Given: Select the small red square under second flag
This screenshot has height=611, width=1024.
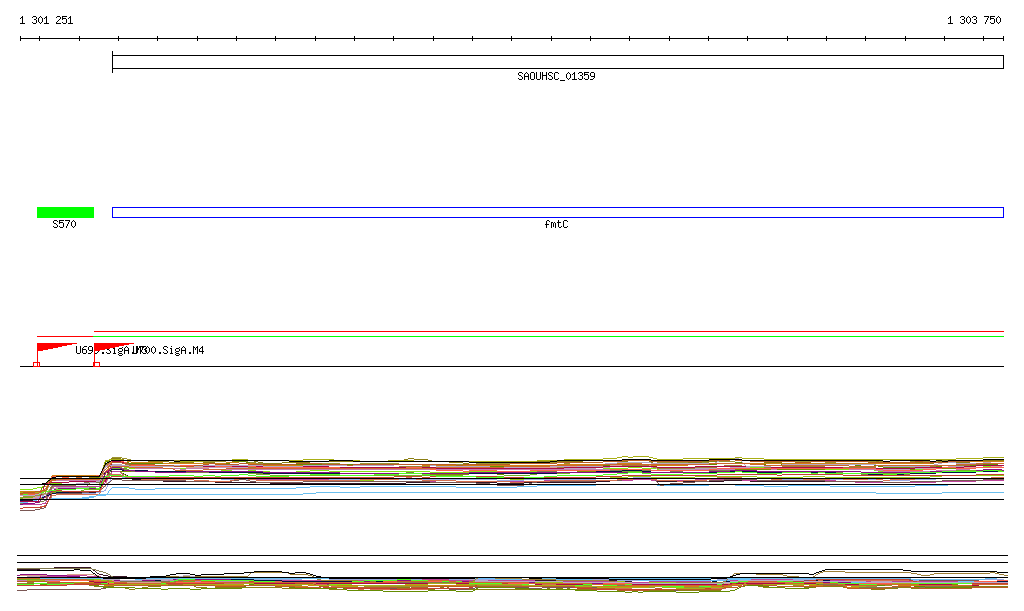Looking at the screenshot, I should click(96, 364).
